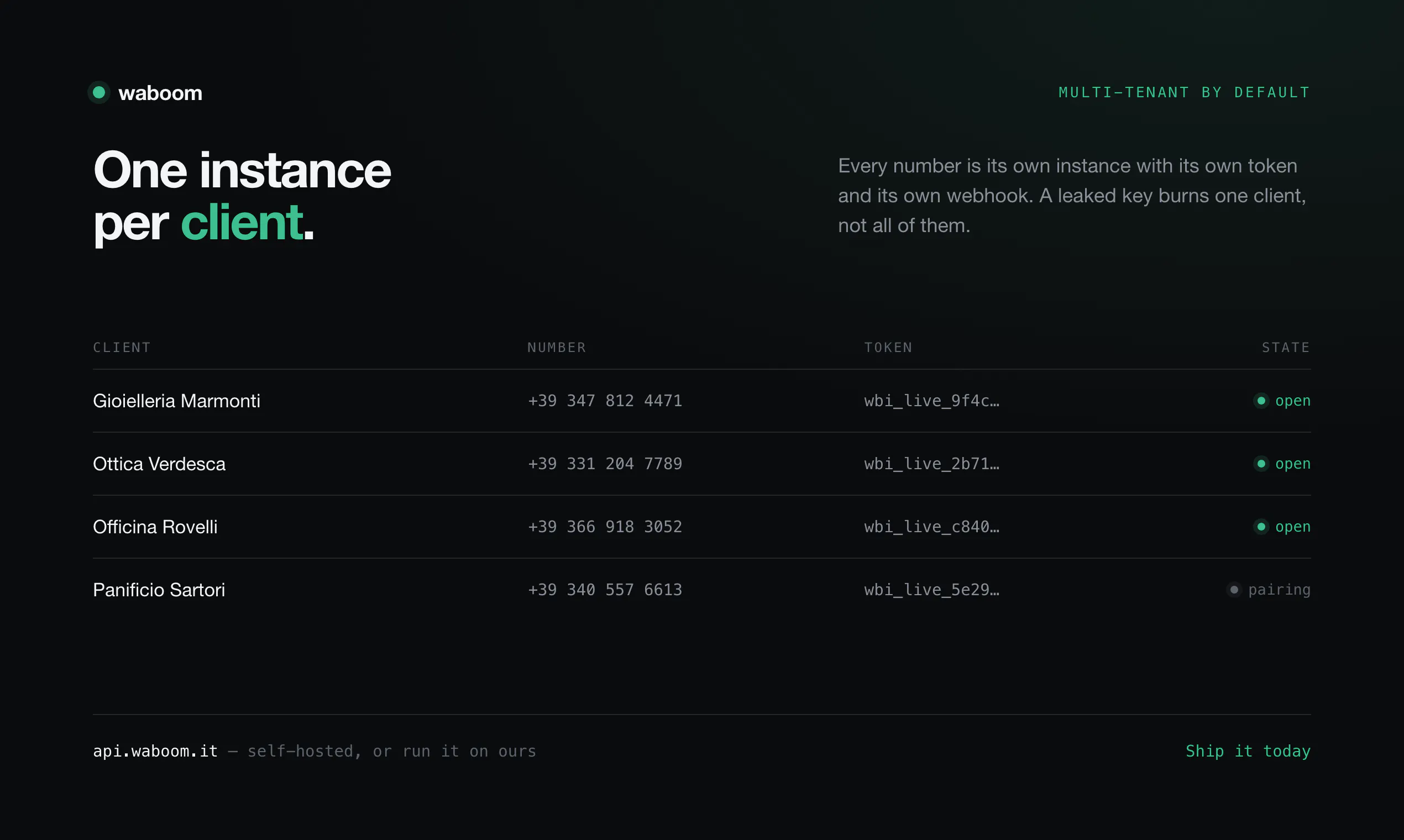Click the green status dot for Ottica Verdesca
The width and height of the screenshot is (1404, 840).
[x=1261, y=464]
